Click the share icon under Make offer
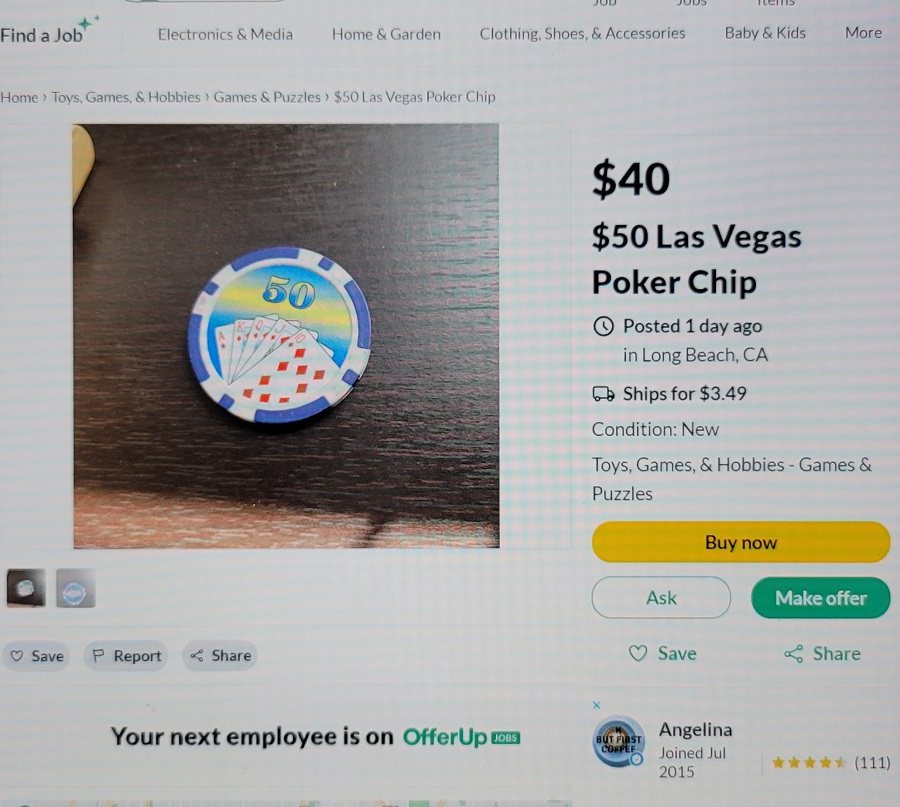This screenshot has width=900, height=807. (793, 654)
